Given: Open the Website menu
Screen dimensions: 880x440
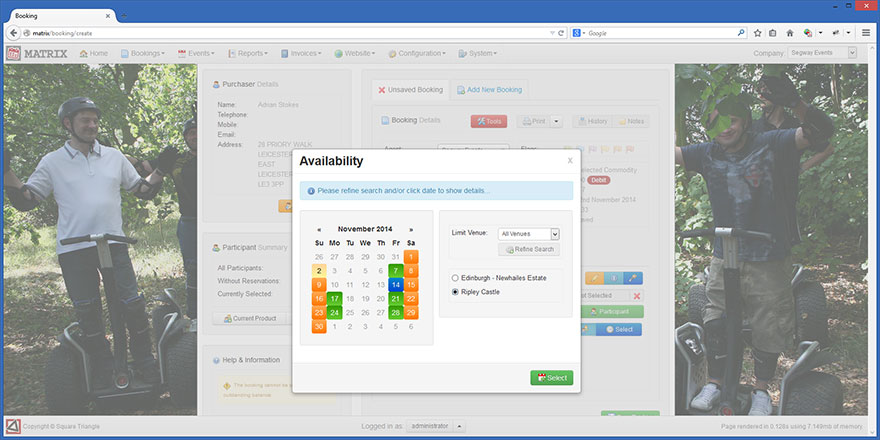Looking at the screenshot, I should [355, 53].
